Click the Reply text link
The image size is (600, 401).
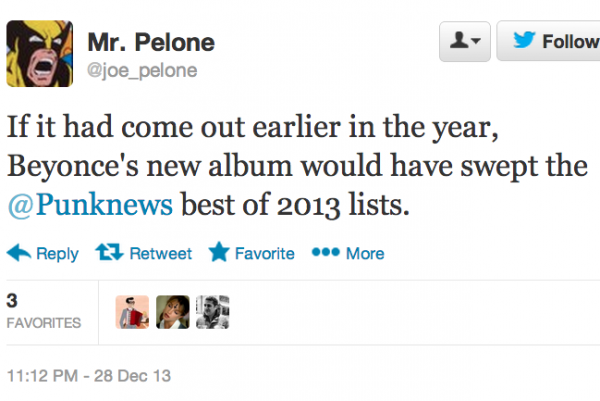coord(57,253)
